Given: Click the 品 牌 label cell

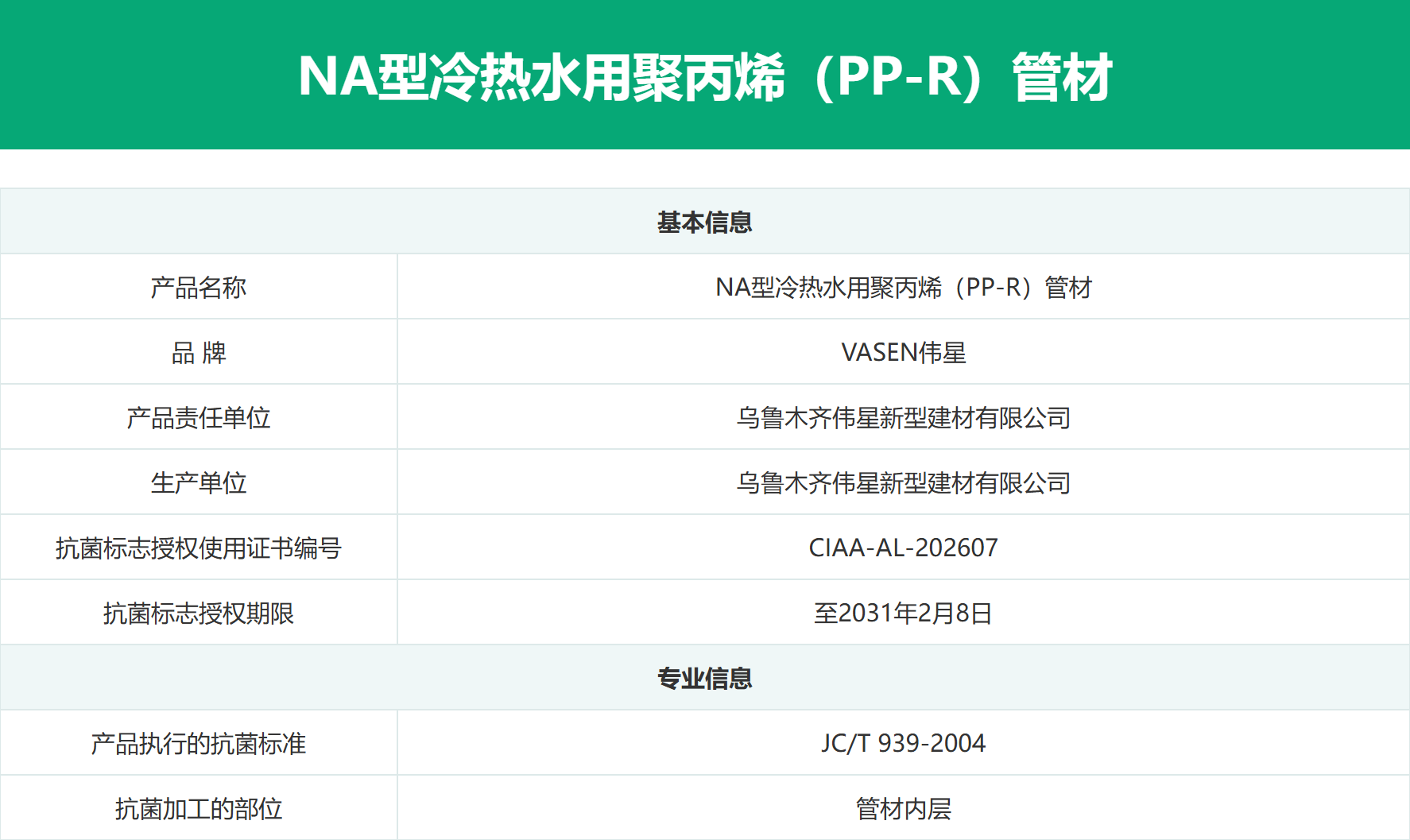Looking at the screenshot, I should (199, 352).
